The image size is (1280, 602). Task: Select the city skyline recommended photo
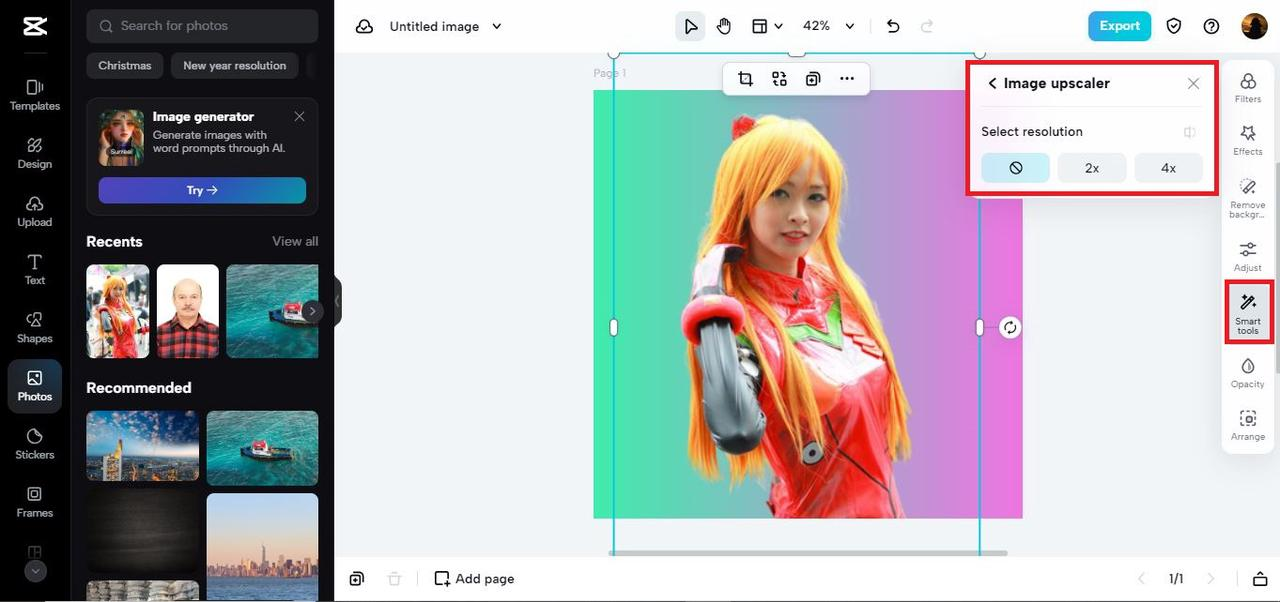143,446
